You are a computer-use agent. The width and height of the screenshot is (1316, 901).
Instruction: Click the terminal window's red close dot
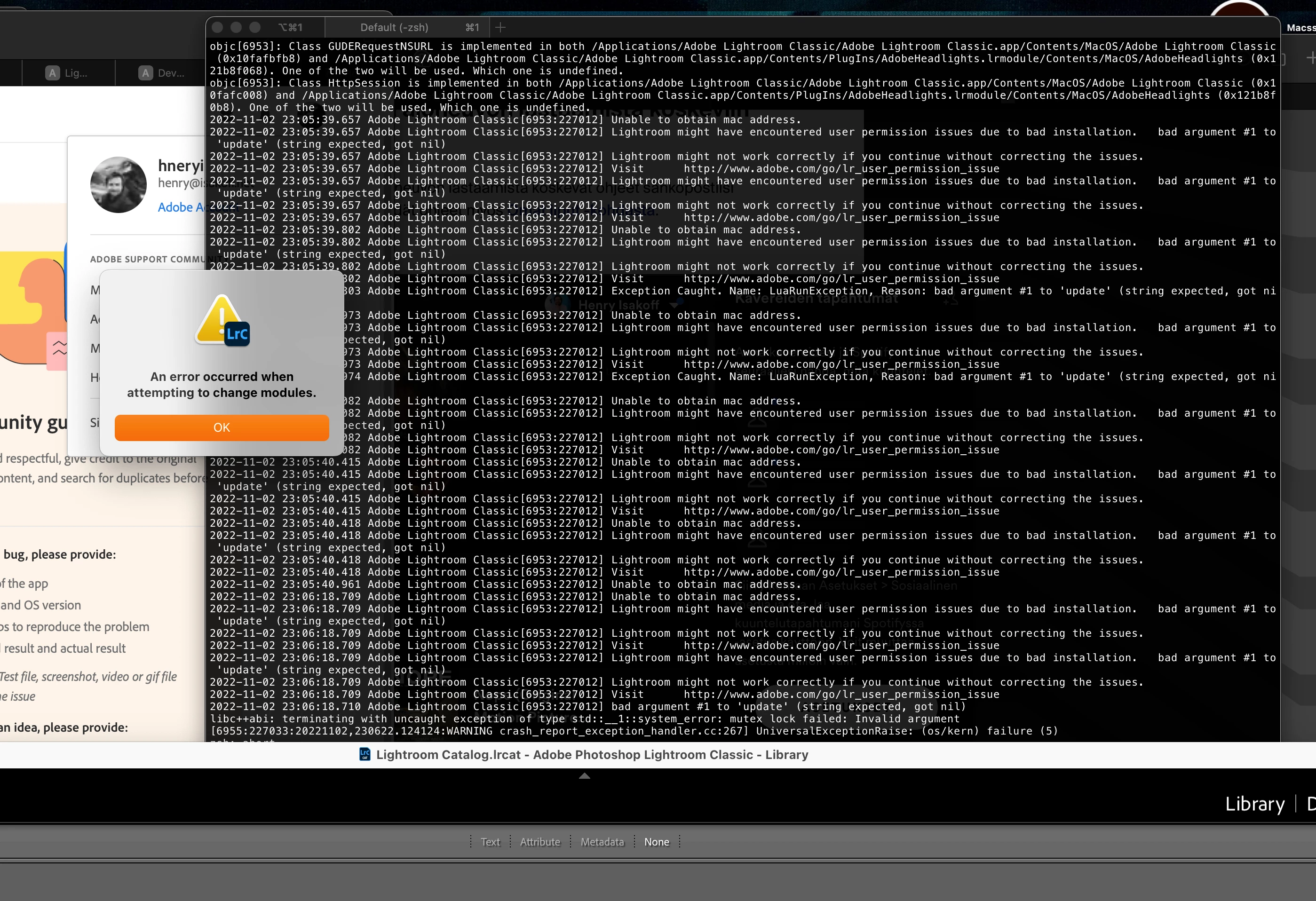tap(217, 27)
